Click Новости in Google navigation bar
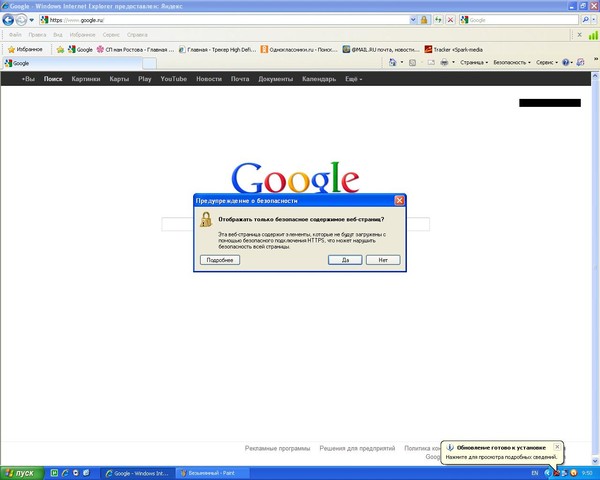Viewport: 600px width, 480px height. tap(209, 79)
